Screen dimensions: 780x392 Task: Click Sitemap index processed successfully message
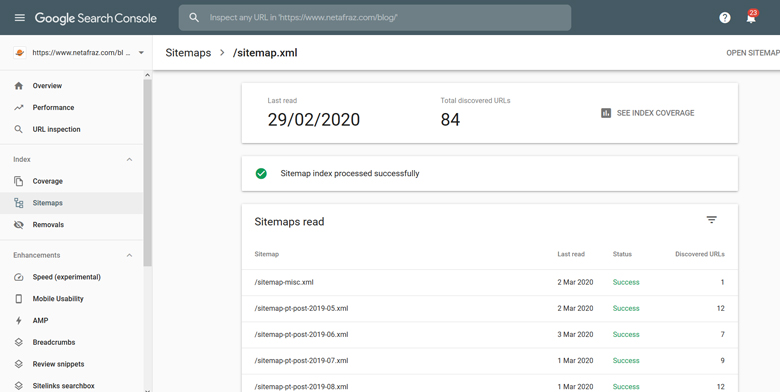pos(350,174)
